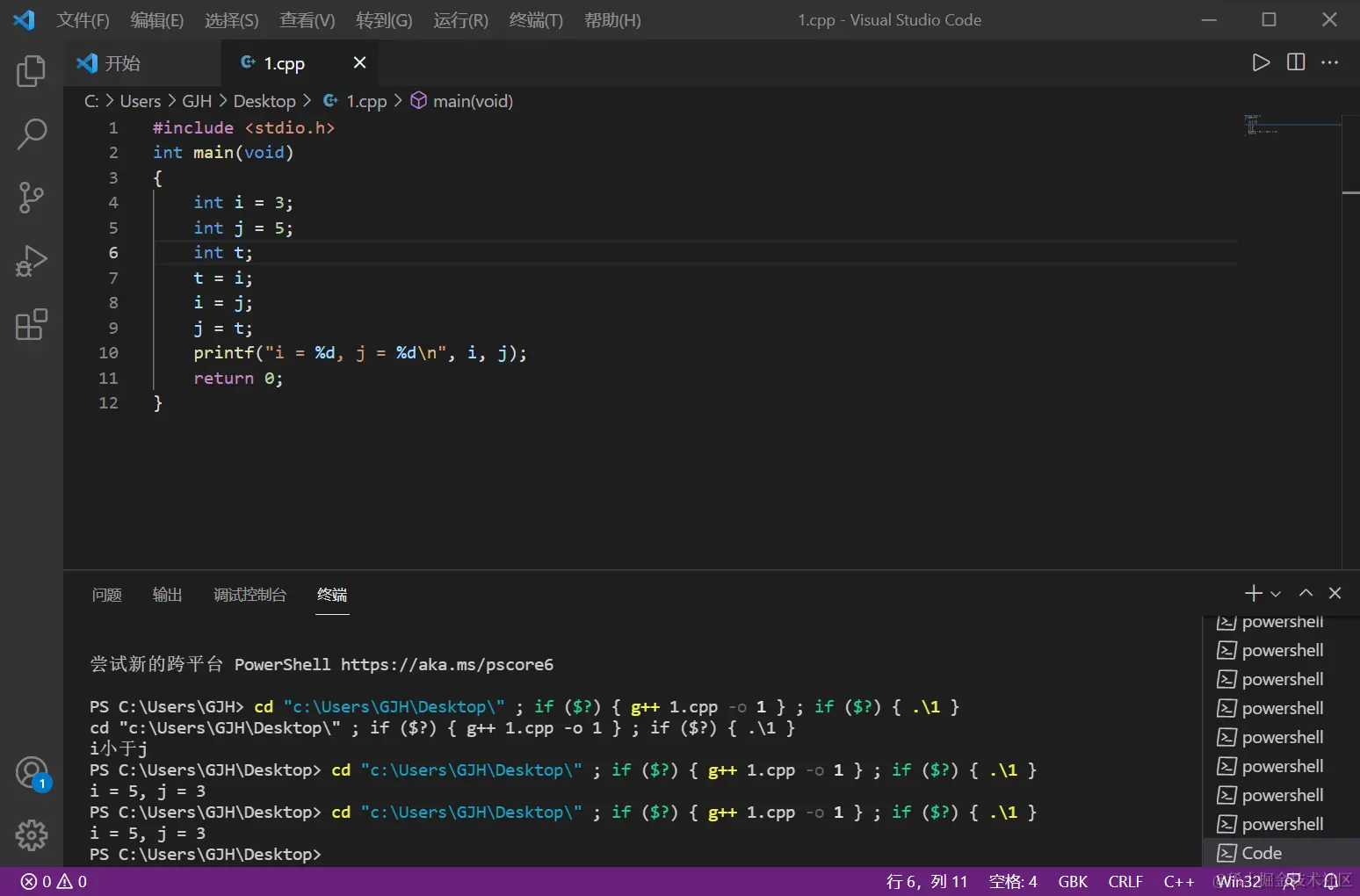Click the code minimap

point(1291,124)
